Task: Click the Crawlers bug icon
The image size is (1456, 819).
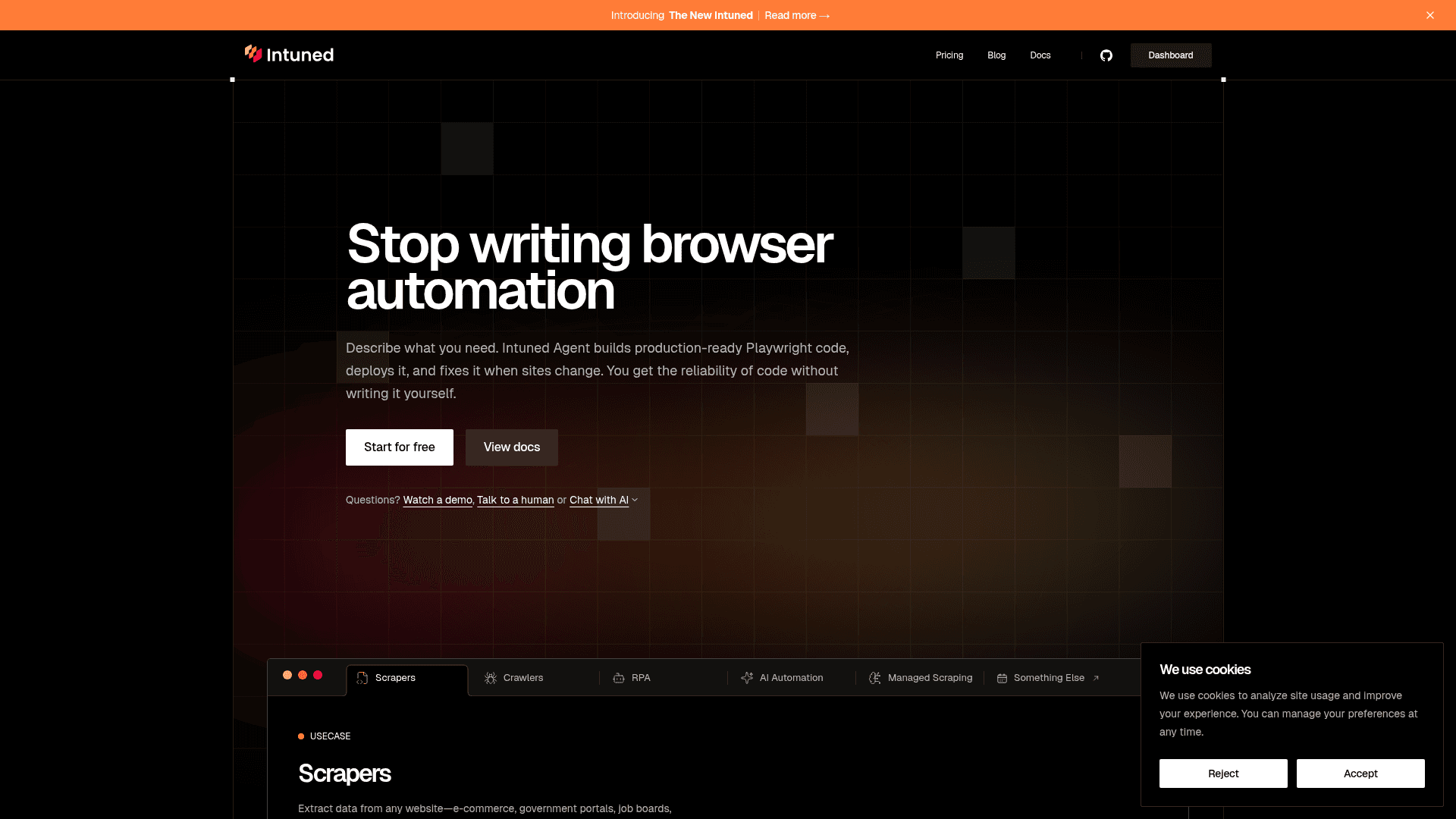Action: click(491, 678)
